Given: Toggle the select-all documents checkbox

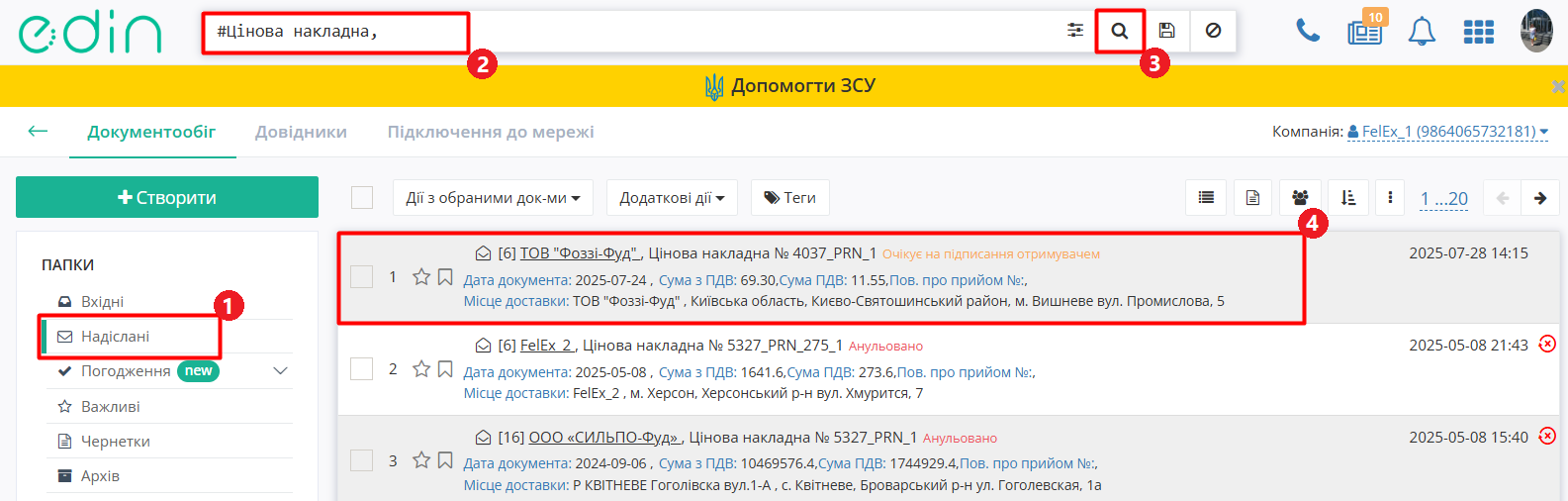Looking at the screenshot, I should coord(362,198).
